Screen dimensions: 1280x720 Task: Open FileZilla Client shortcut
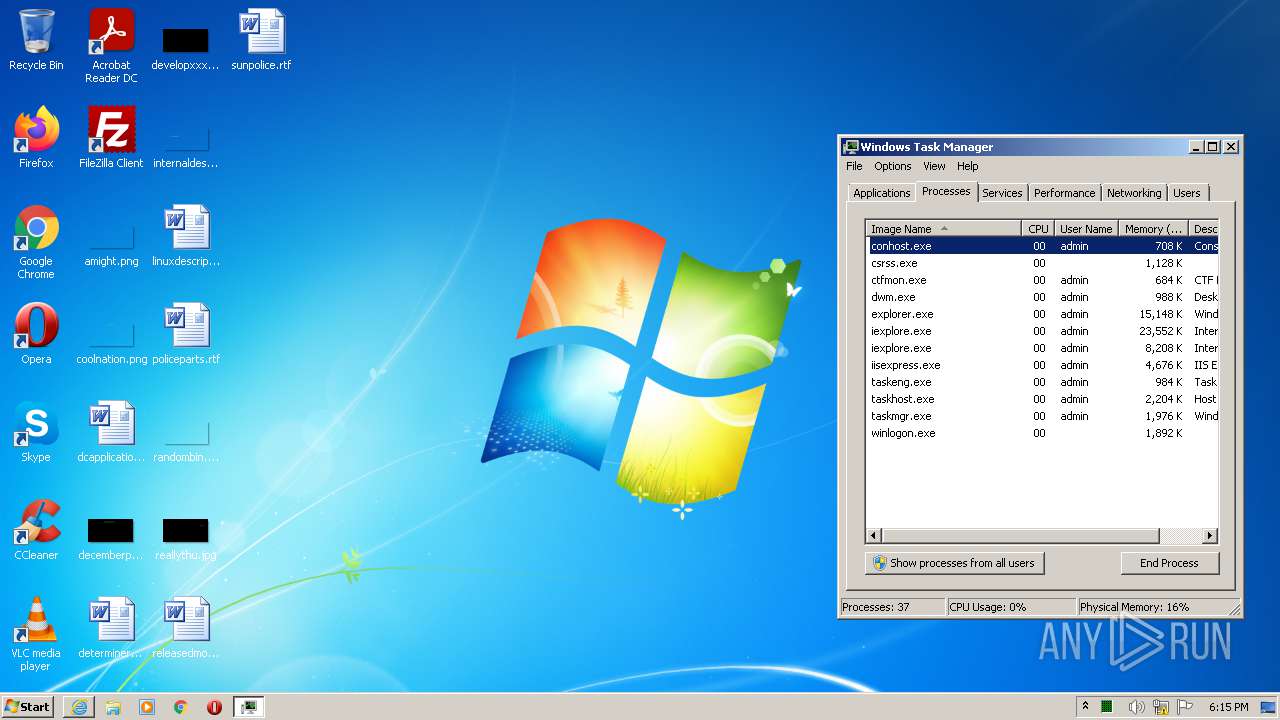[111, 137]
